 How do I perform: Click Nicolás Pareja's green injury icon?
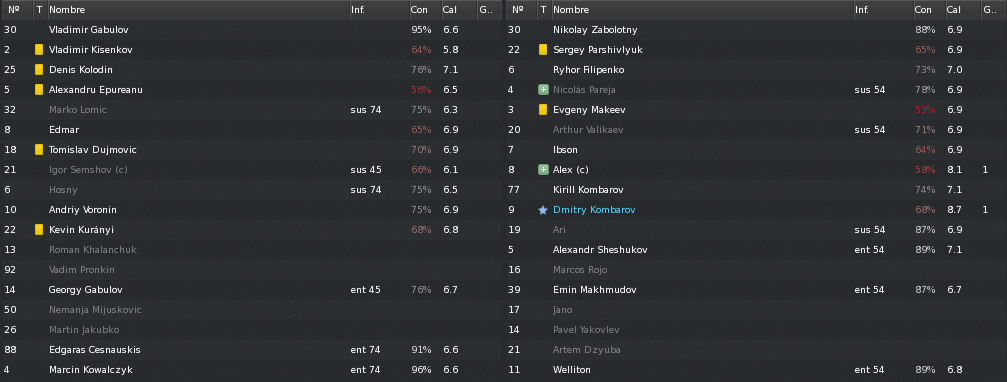[543, 90]
